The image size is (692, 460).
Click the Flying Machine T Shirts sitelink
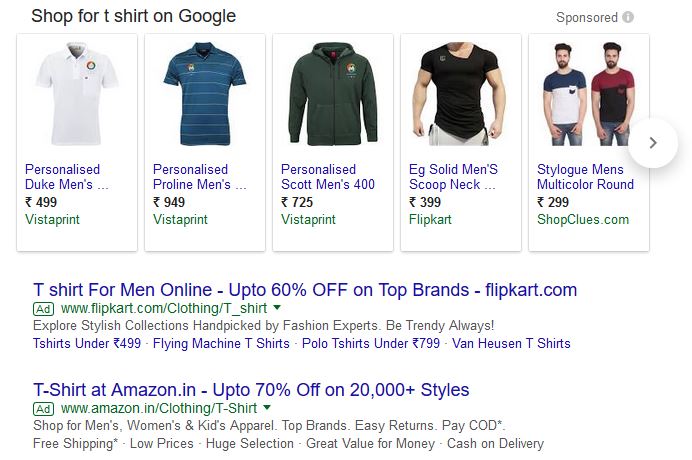click(222, 343)
